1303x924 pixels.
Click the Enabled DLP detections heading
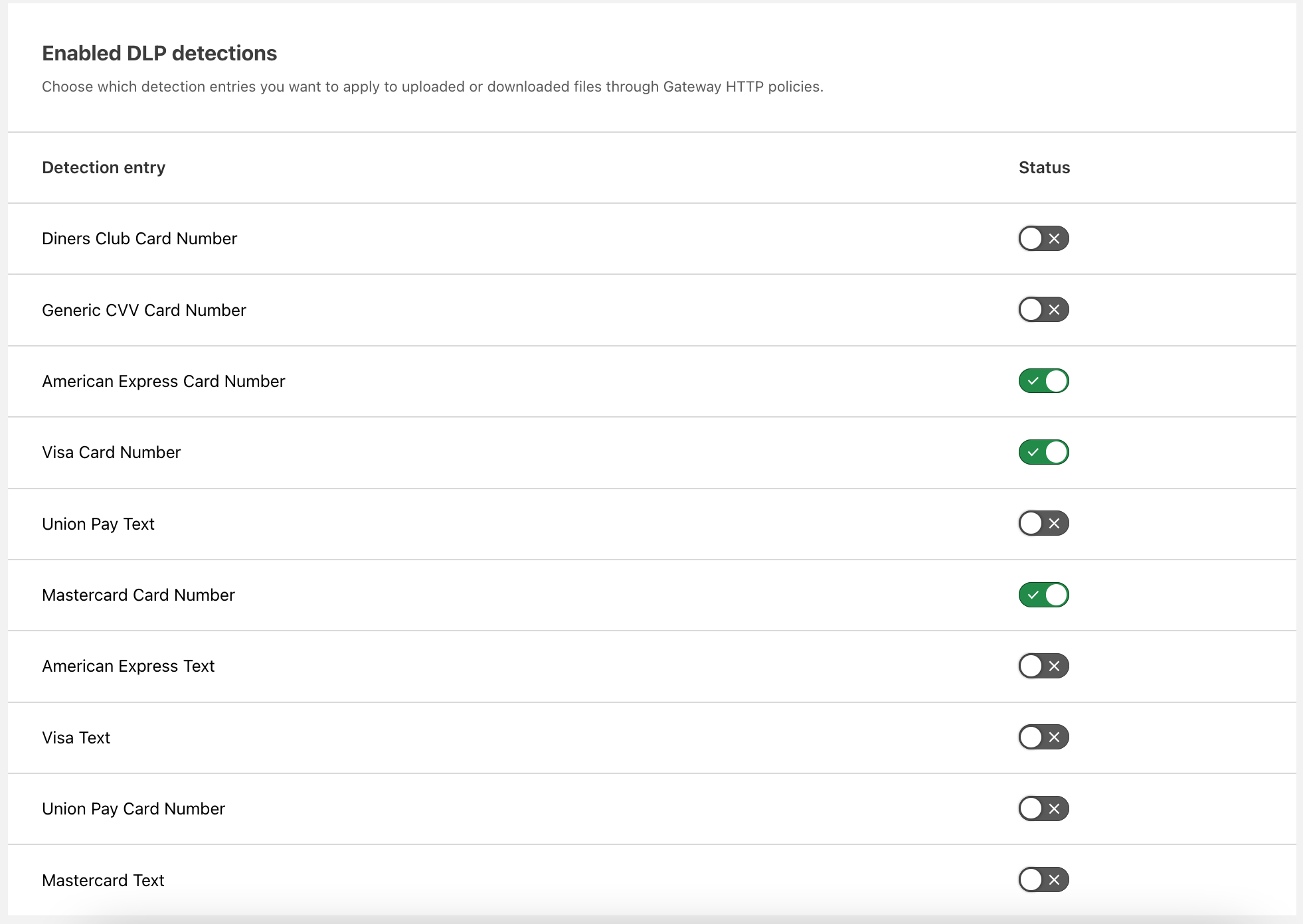pos(159,53)
